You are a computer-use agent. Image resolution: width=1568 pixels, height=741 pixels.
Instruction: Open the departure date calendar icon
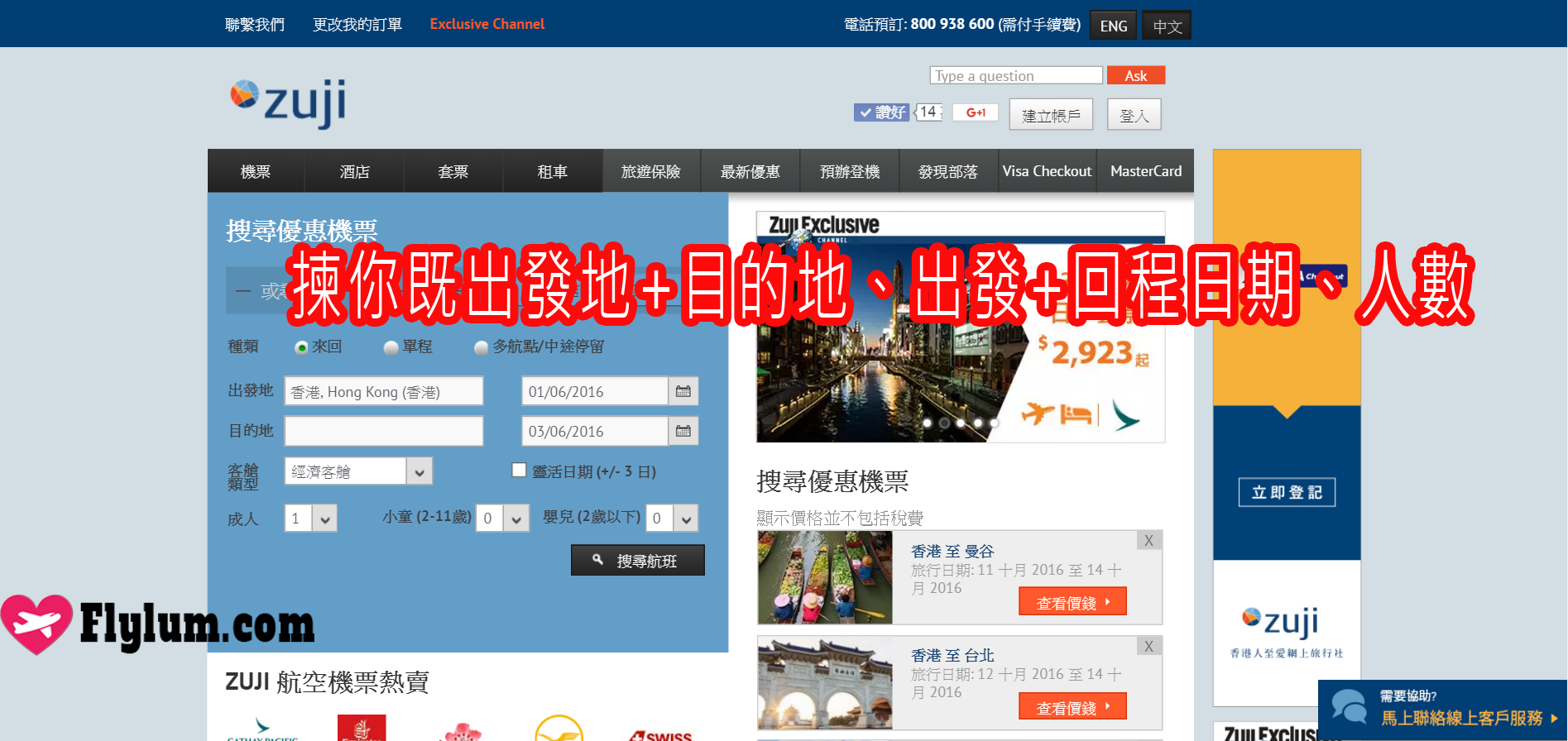[x=683, y=391]
